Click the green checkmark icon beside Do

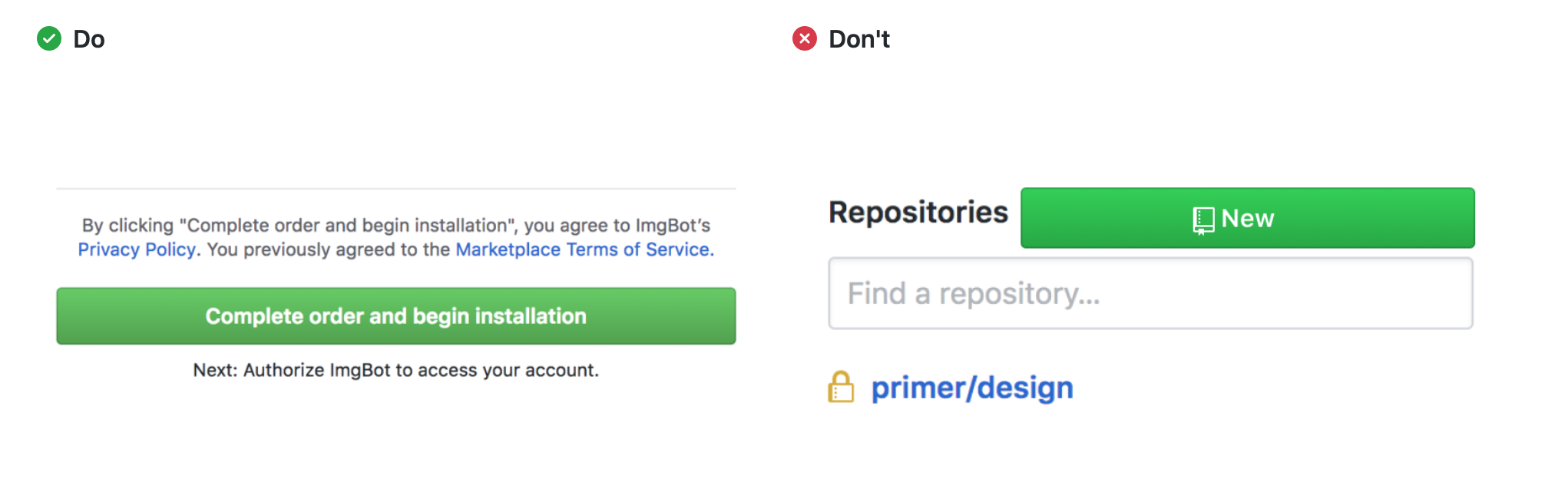[x=50, y=38]
